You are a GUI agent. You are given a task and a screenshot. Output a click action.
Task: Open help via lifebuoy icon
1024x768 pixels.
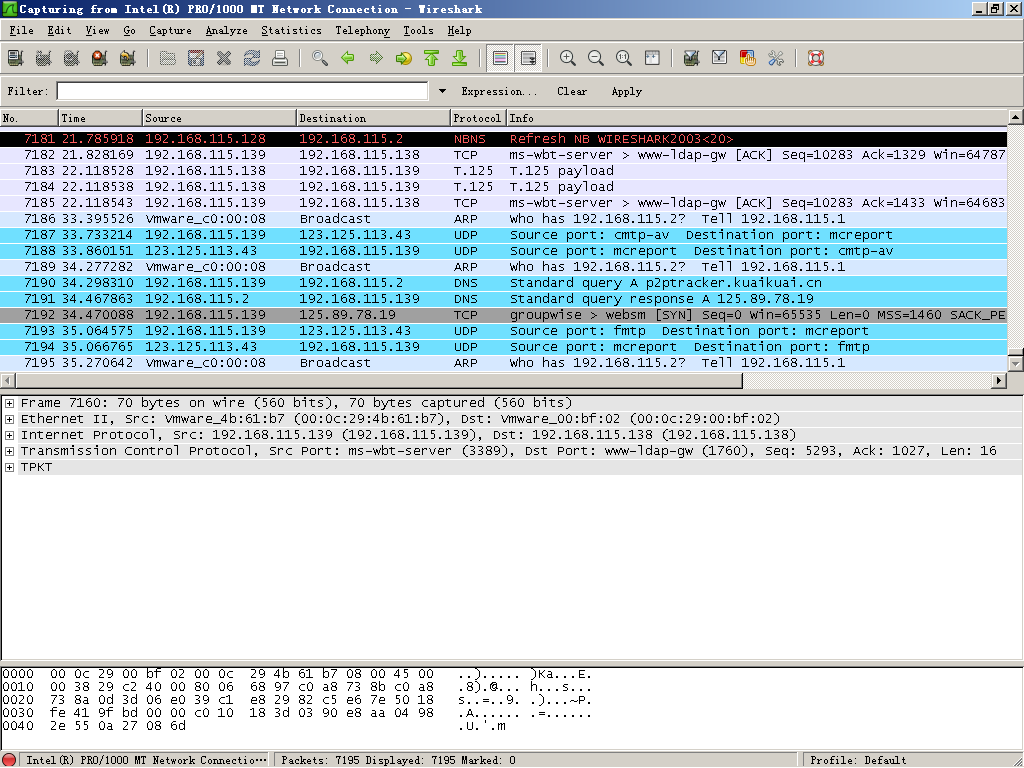tap(816, 58)
